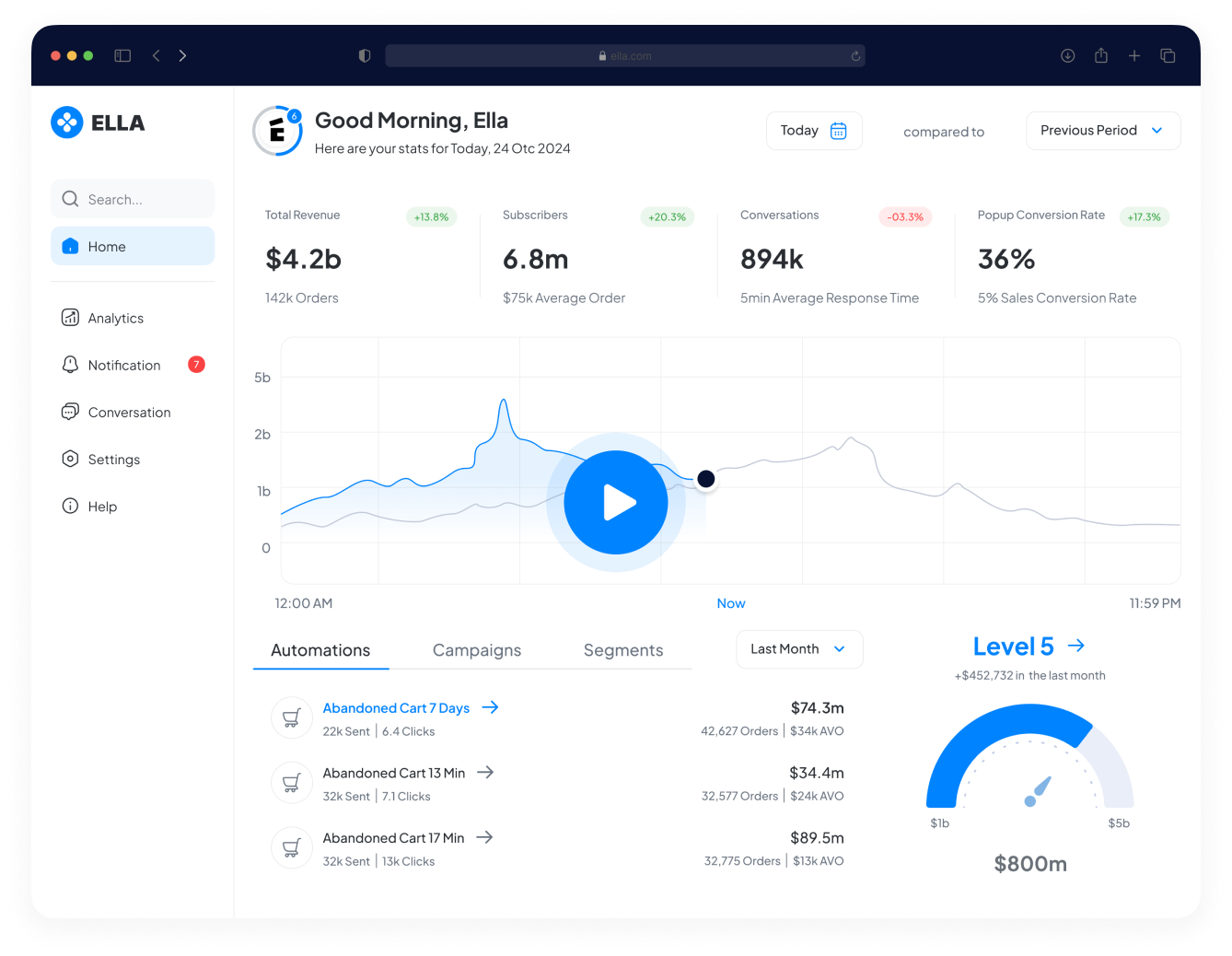Open the Abandoned Cart 7 Days link
This screenshot has height=956, width=1232.
tap(396, 708)
